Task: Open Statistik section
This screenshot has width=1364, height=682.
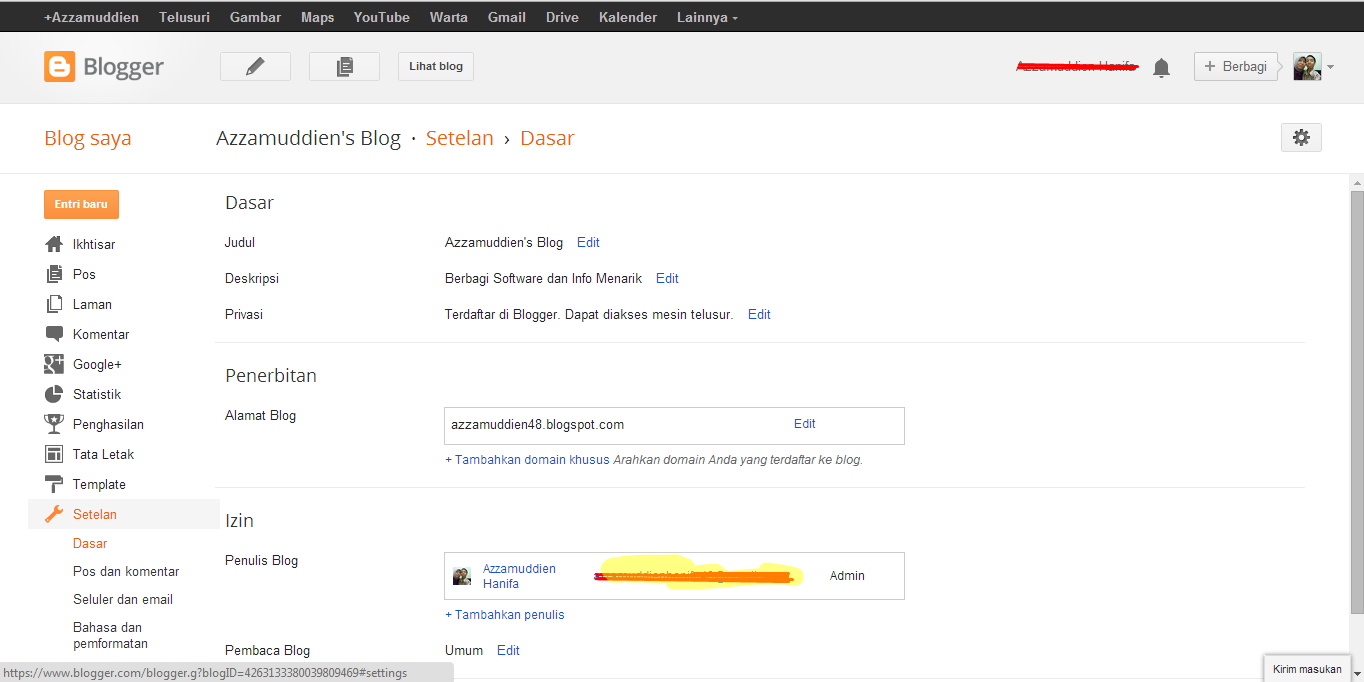Action: [97, 394]
